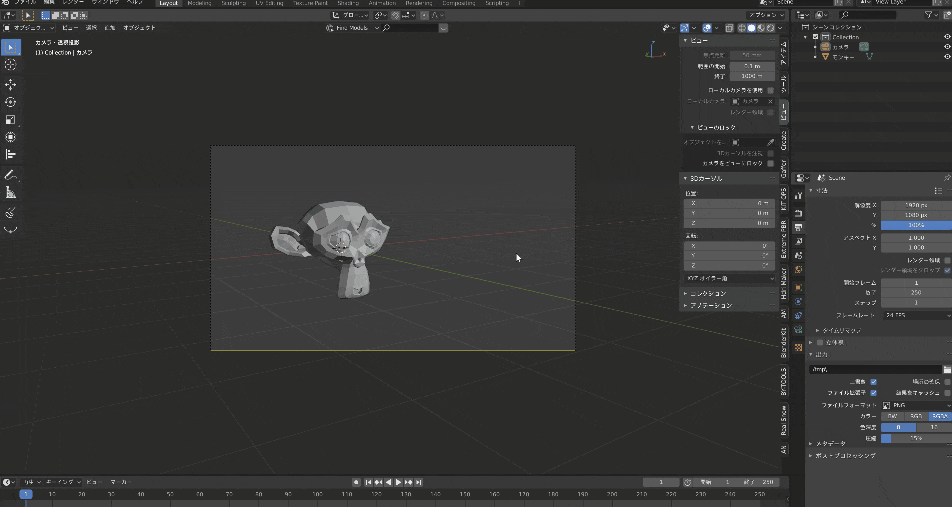The width and height of the screenshot is (952, 507).
Task: Switch to the Sculpting workspace tab
Action: click(233, 3)
